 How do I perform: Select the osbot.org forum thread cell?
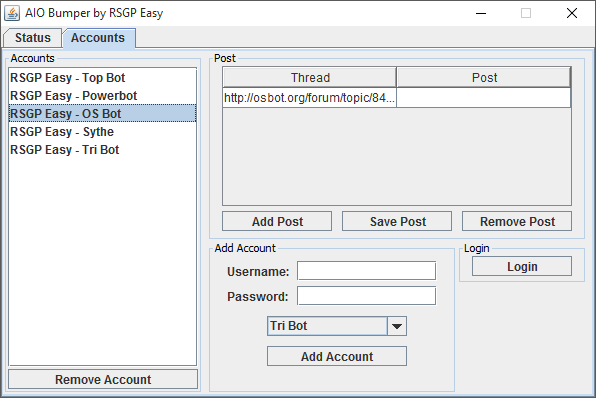click(x=309, y=98)
